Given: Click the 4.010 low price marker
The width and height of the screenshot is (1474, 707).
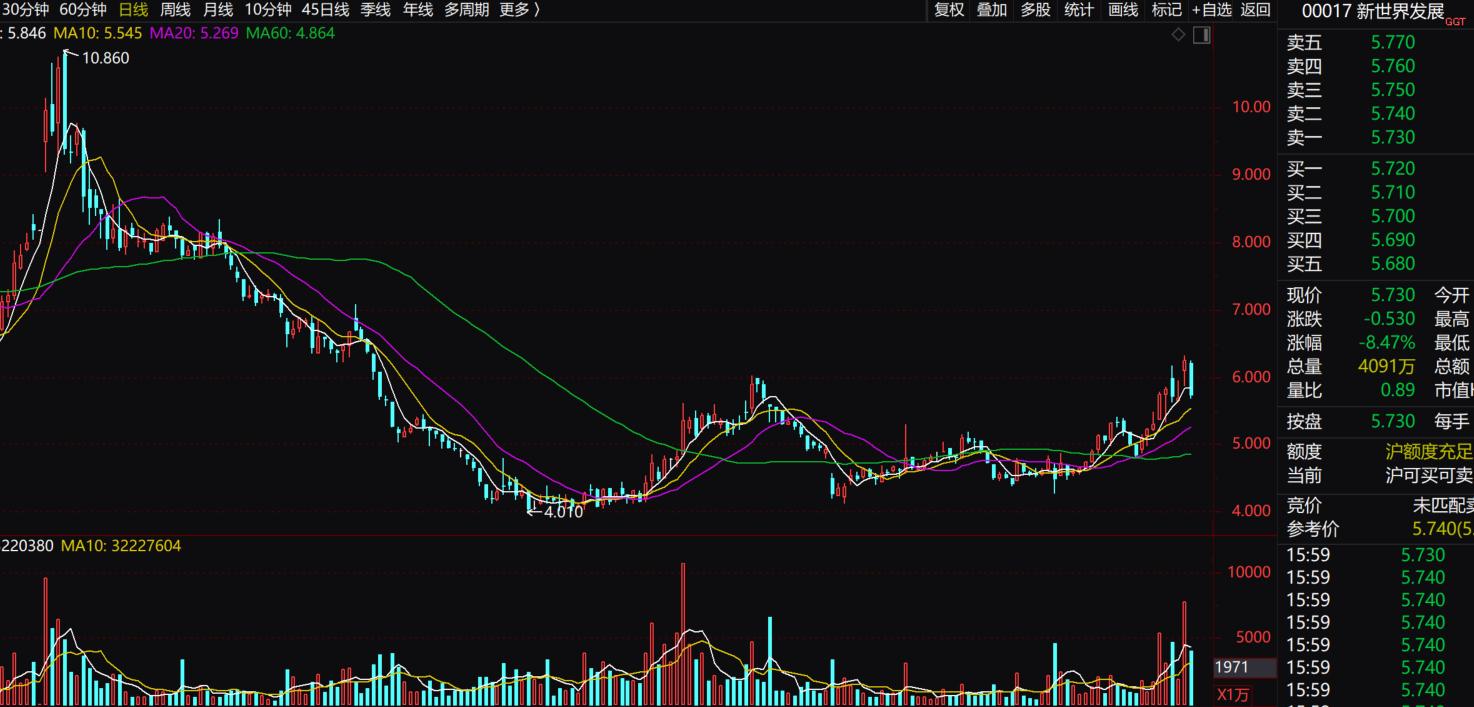Looking at the screenshot, I should coord(564,512).
